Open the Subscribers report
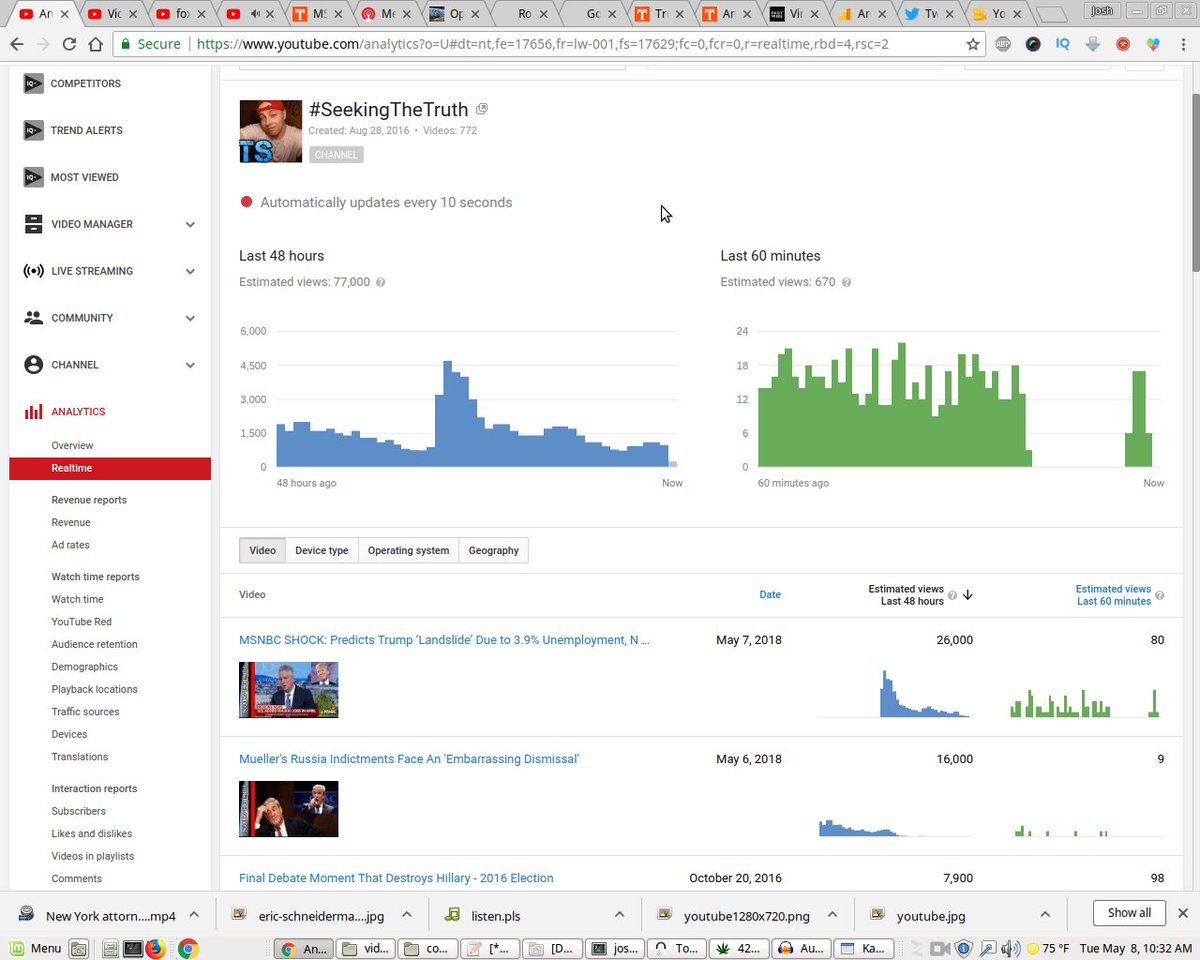1200x960 pixels. point(78,811)
